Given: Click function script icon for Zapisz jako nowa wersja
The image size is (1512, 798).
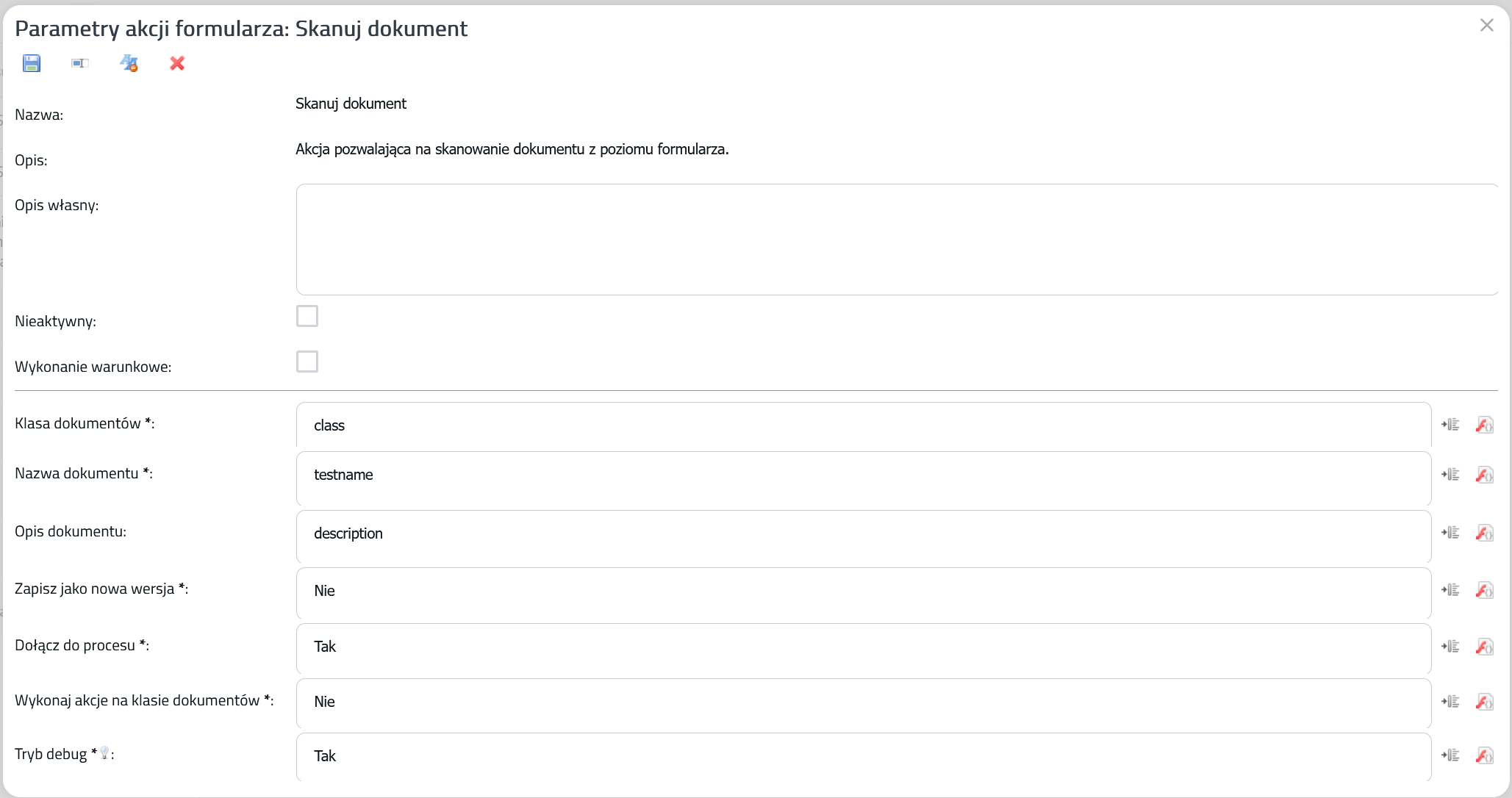Looking at the screenshot, I should [1485, 590].
